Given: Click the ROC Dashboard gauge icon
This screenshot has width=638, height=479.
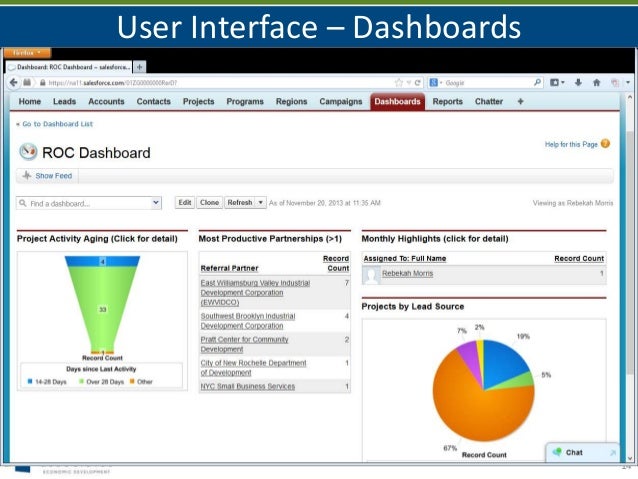Looking at the screenshot, I should click(x=28, y=152).
